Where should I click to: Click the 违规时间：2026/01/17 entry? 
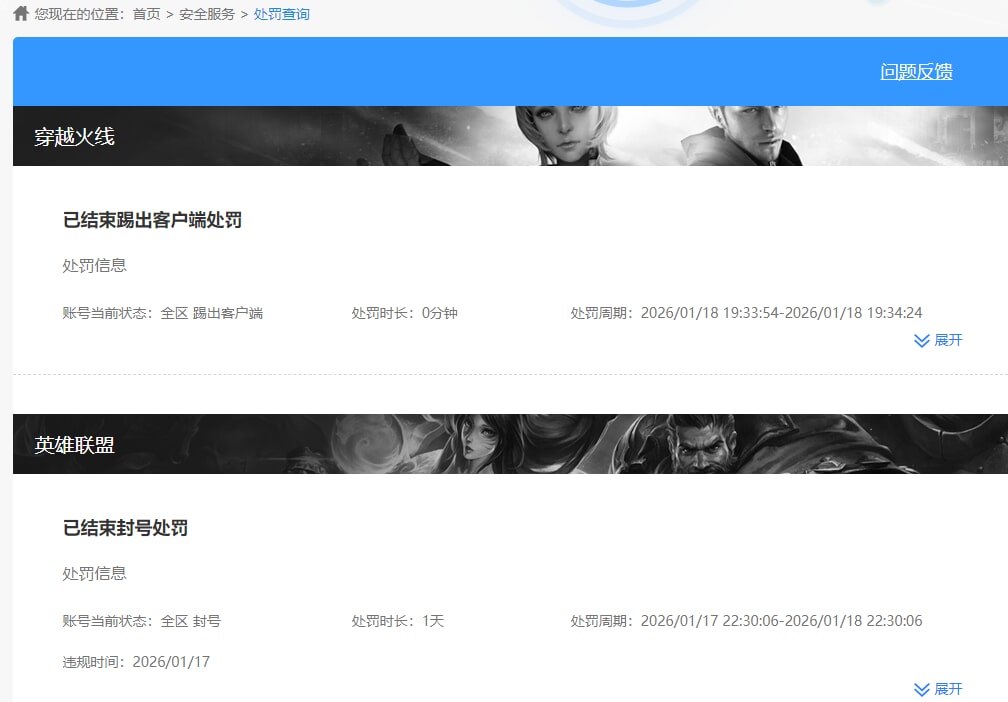(136, 662)
